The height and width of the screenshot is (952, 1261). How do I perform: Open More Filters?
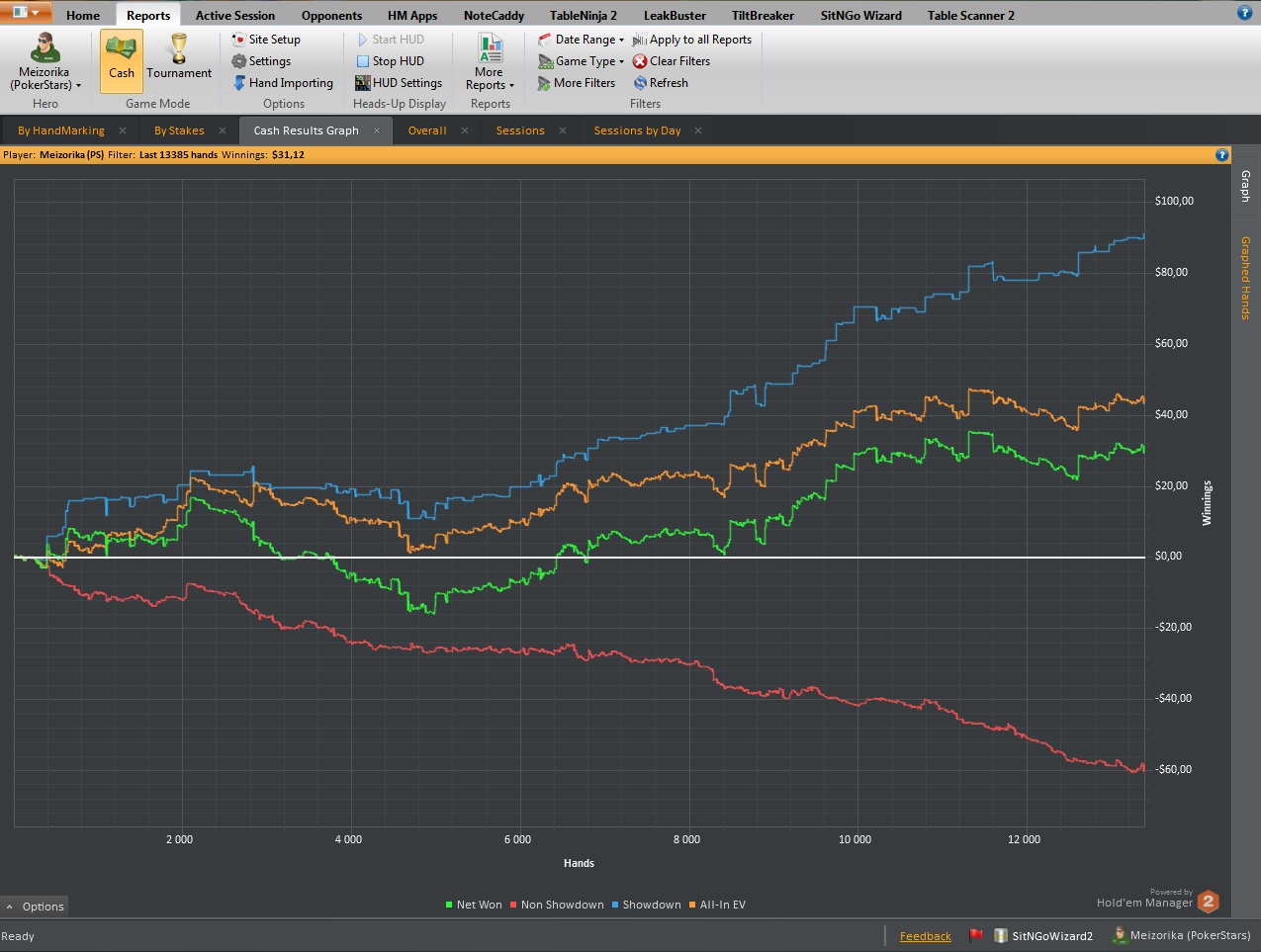click(x=577, y=83)
